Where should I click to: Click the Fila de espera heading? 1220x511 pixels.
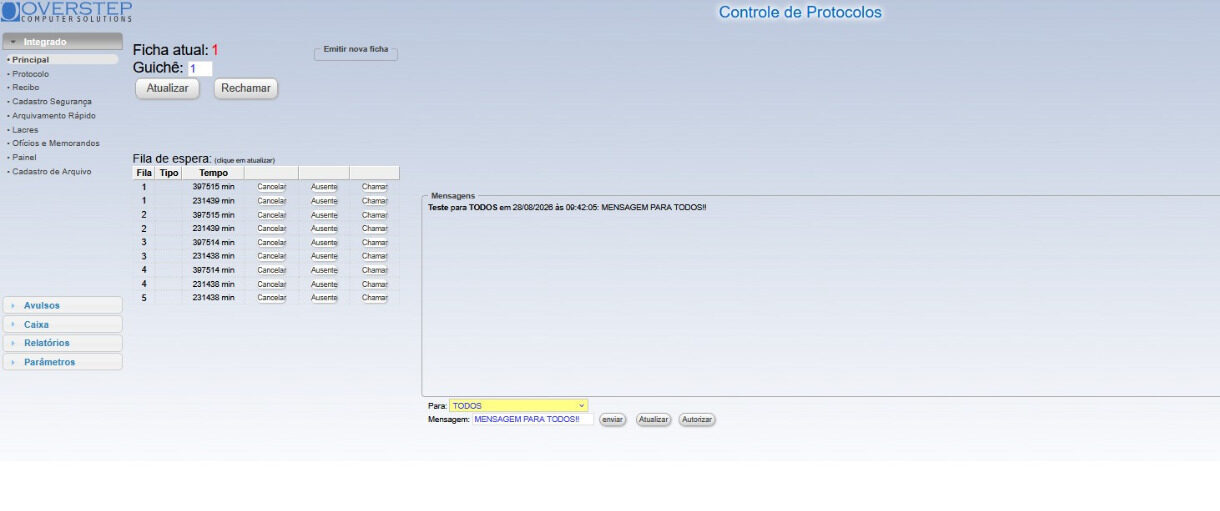pos(172,159)
